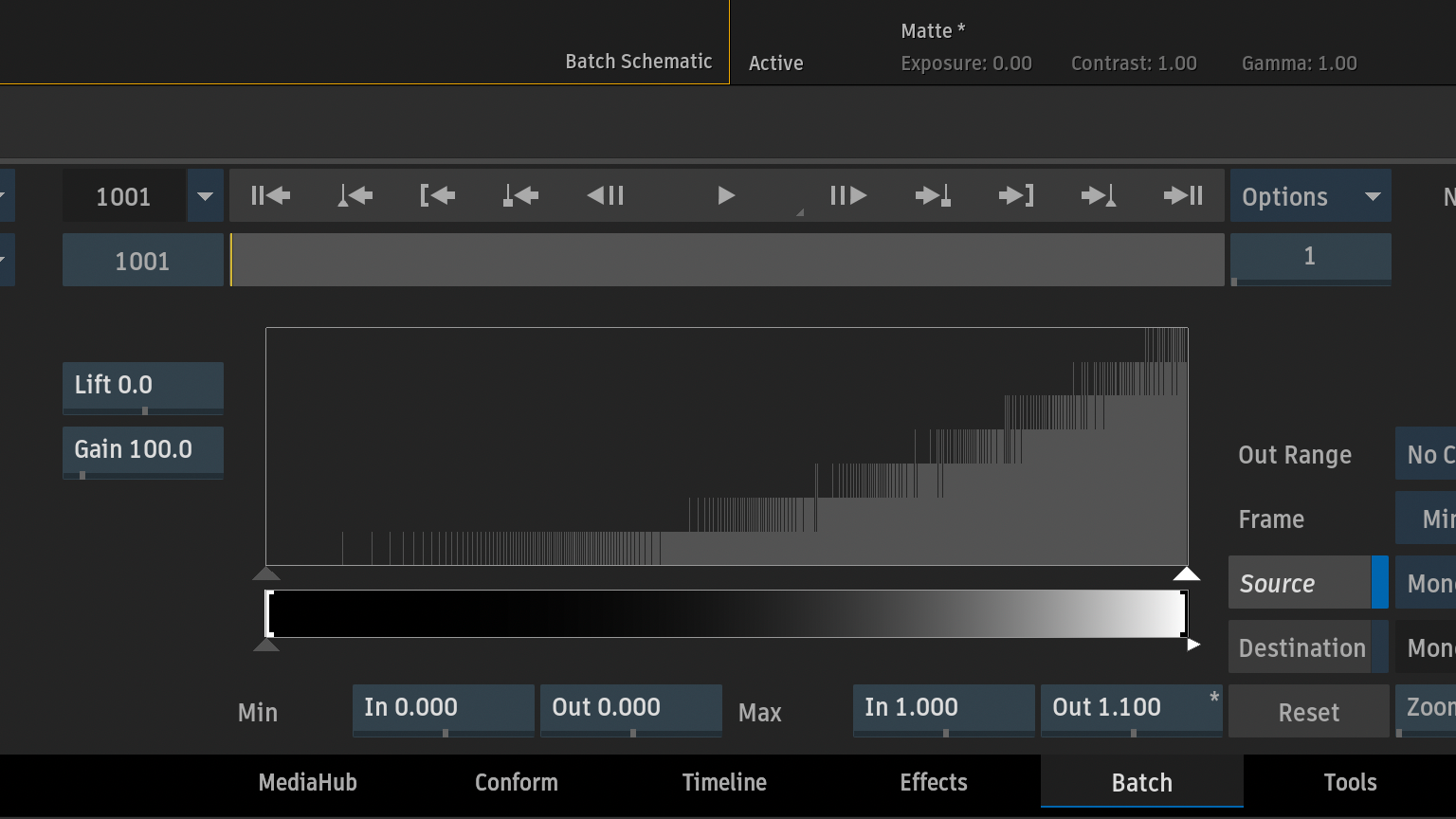Screen dimensions: 1456x819
Task: Click the Min Out 0.000 field
Action: point(630,710)
